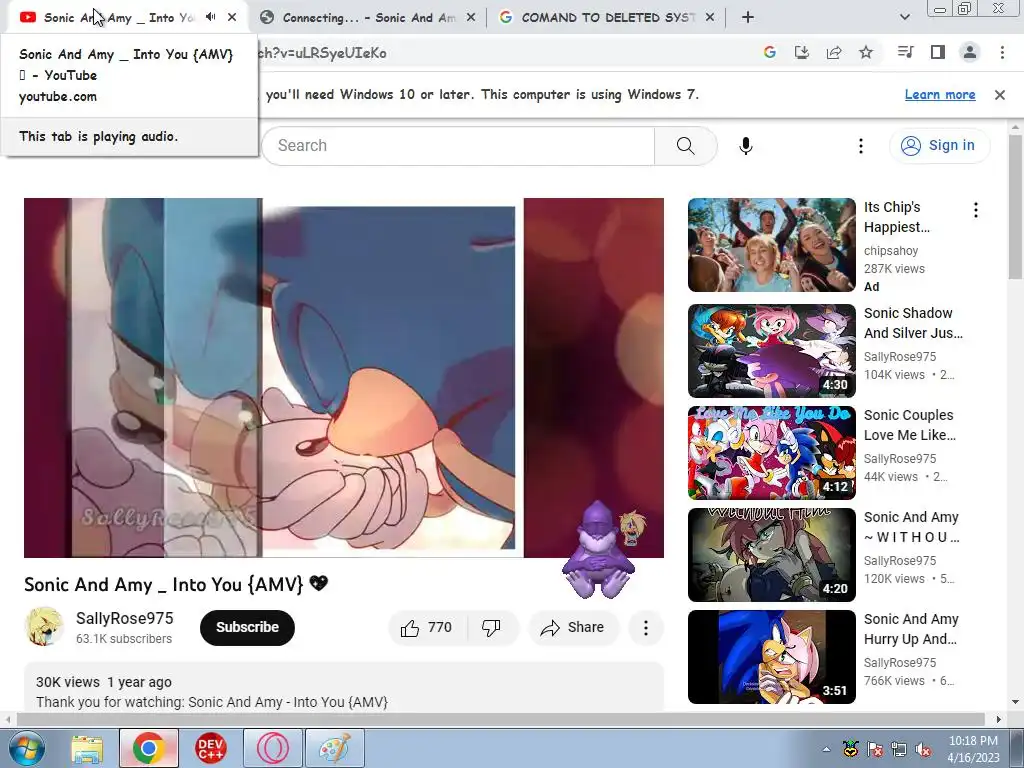The height and width of the screenshot is (768, 1024).
Task: Open the Its Chip's Happiest ad thumbnail
Action: [x=771, y=245]
